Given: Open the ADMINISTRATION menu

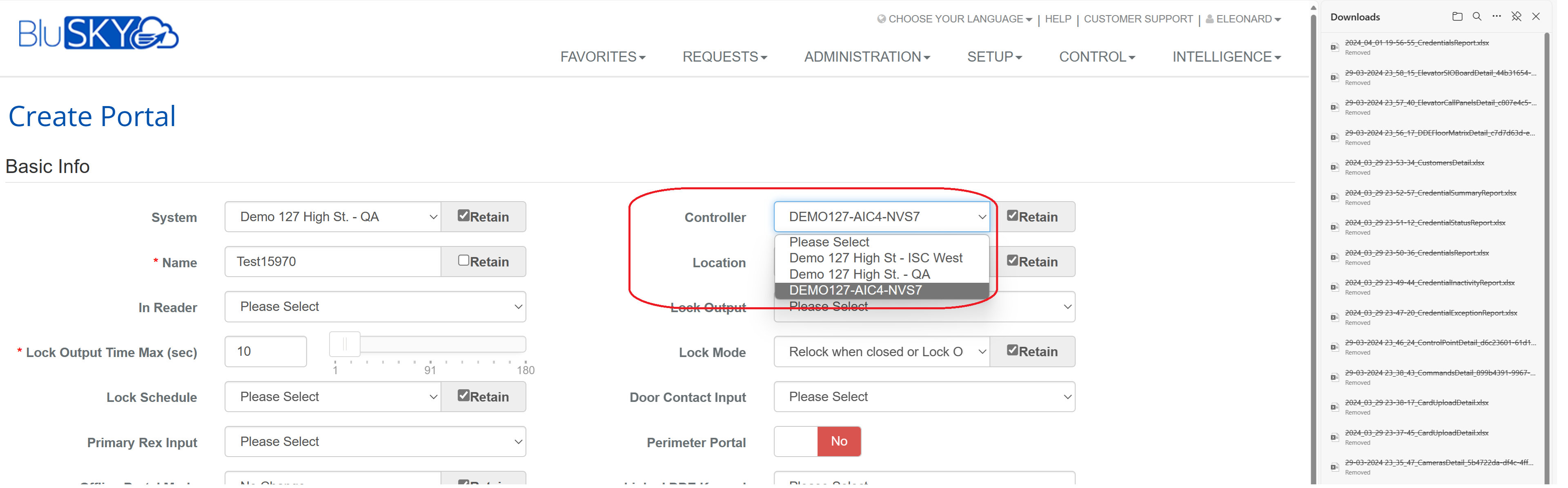Looking at the screenshot, I should [x=867, y=57].
